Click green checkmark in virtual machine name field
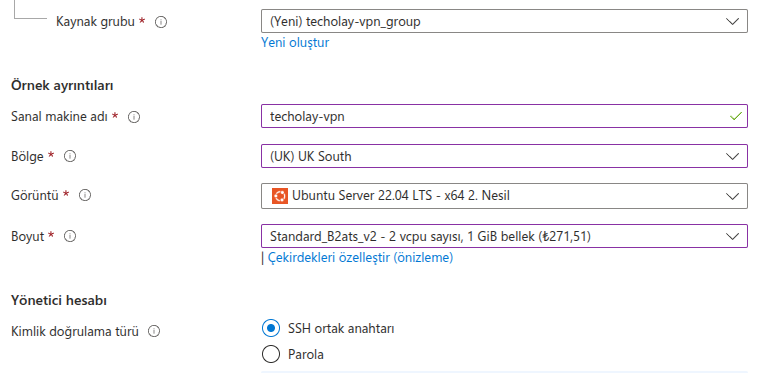The width and height of the screenshot is (770, 373). pos(735,116)
